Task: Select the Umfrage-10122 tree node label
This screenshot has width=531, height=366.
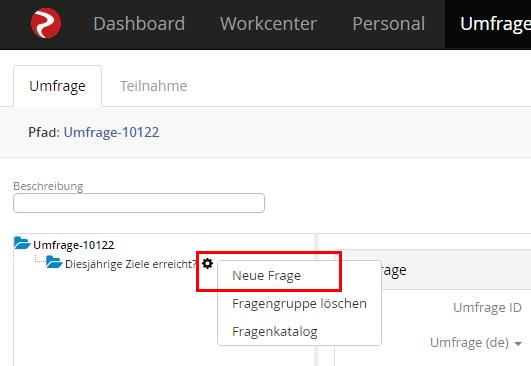Action: coord(74,245)
